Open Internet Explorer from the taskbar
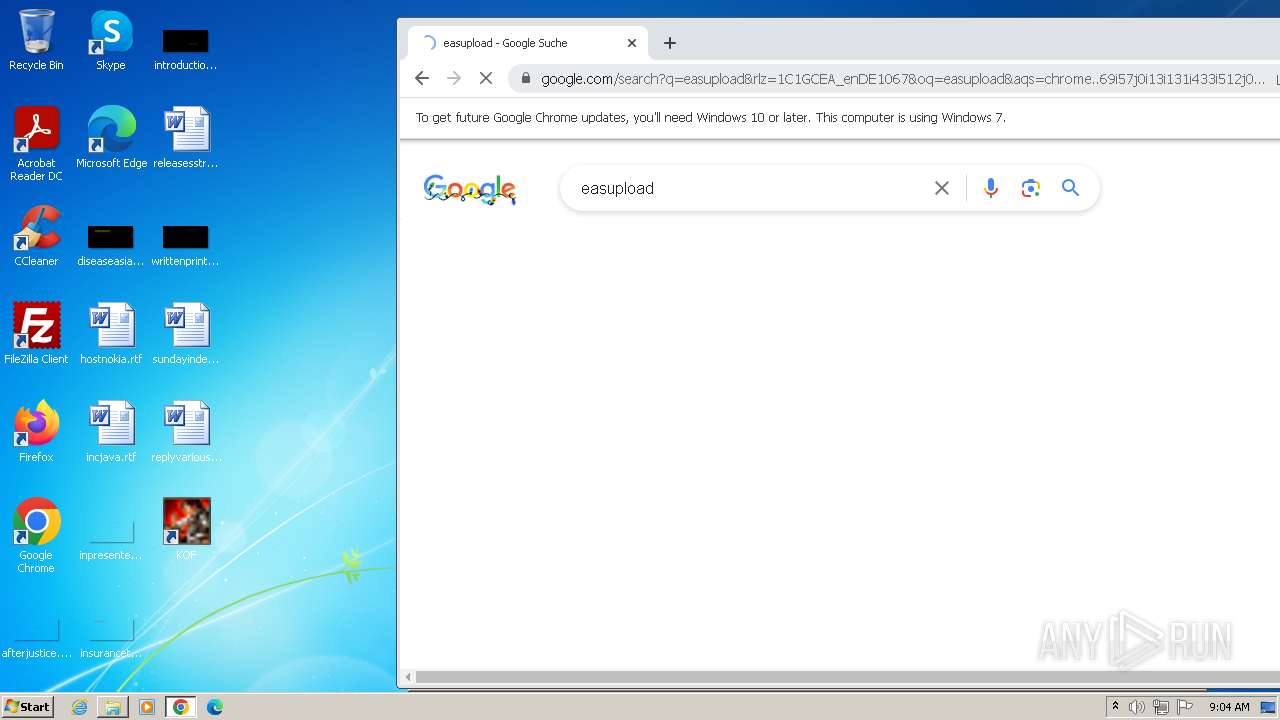The height and width of the screenshot is (720, 1280). 80,707
